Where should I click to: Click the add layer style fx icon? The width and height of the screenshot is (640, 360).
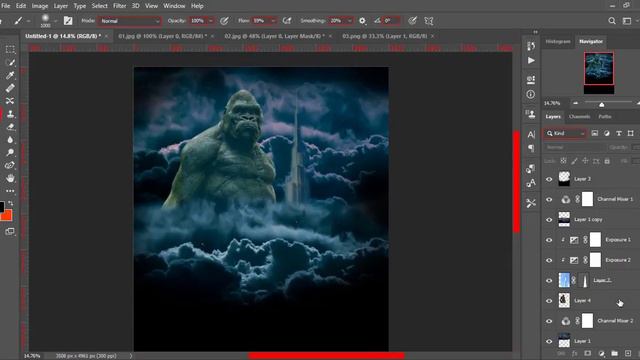pos(575,353)
